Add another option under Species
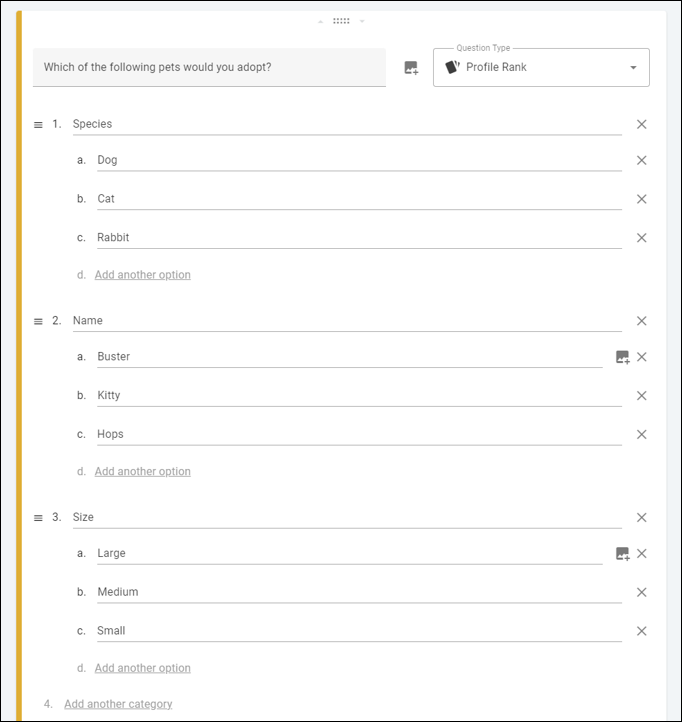The width and height of the screenshot is (682, 722). pos(143,275)
